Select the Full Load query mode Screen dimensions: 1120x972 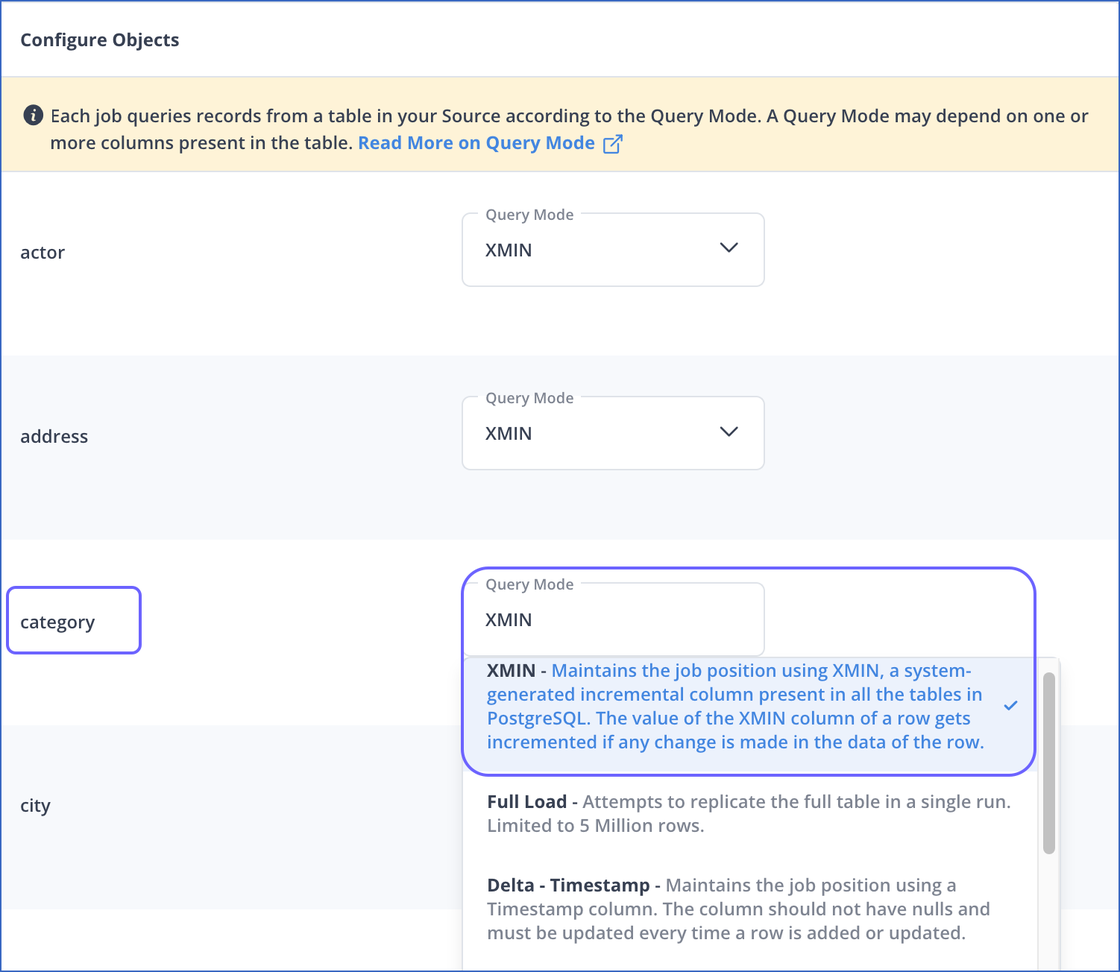[747, 813]
